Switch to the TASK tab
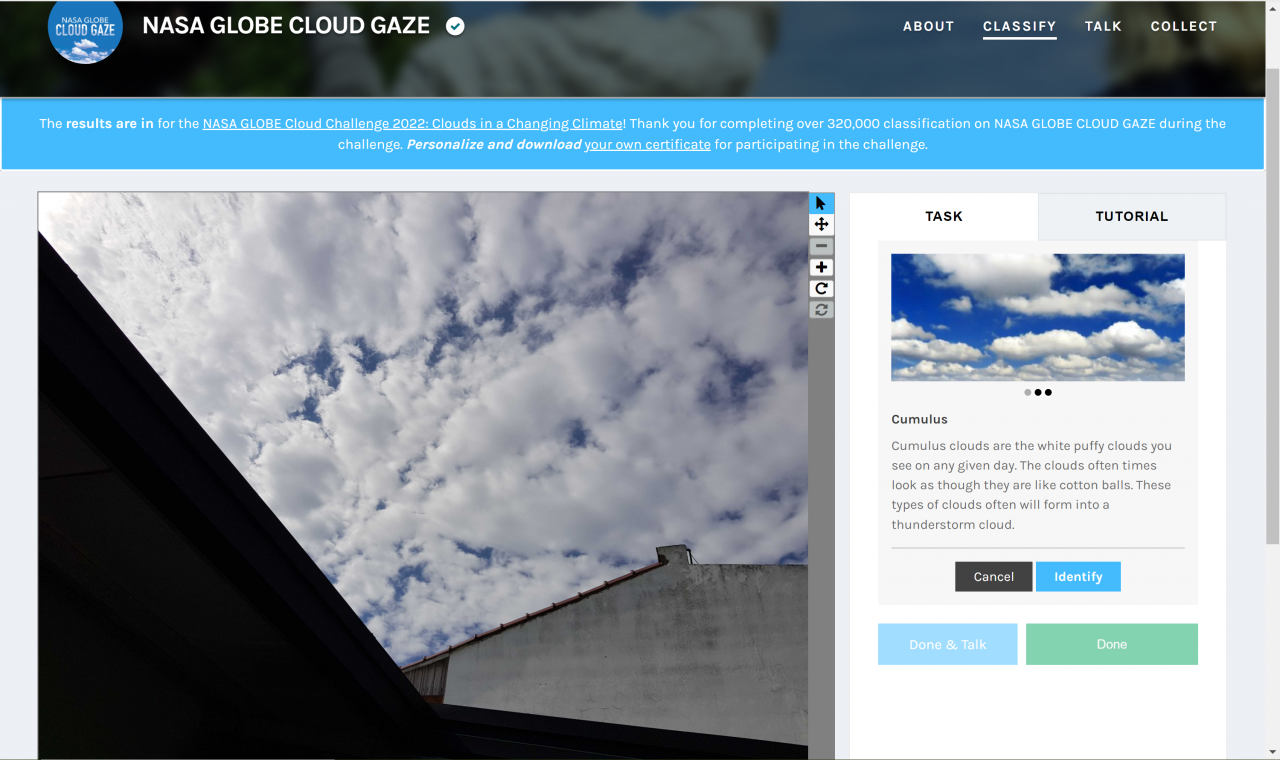1280x760 pixels. (x=944, y=216)
